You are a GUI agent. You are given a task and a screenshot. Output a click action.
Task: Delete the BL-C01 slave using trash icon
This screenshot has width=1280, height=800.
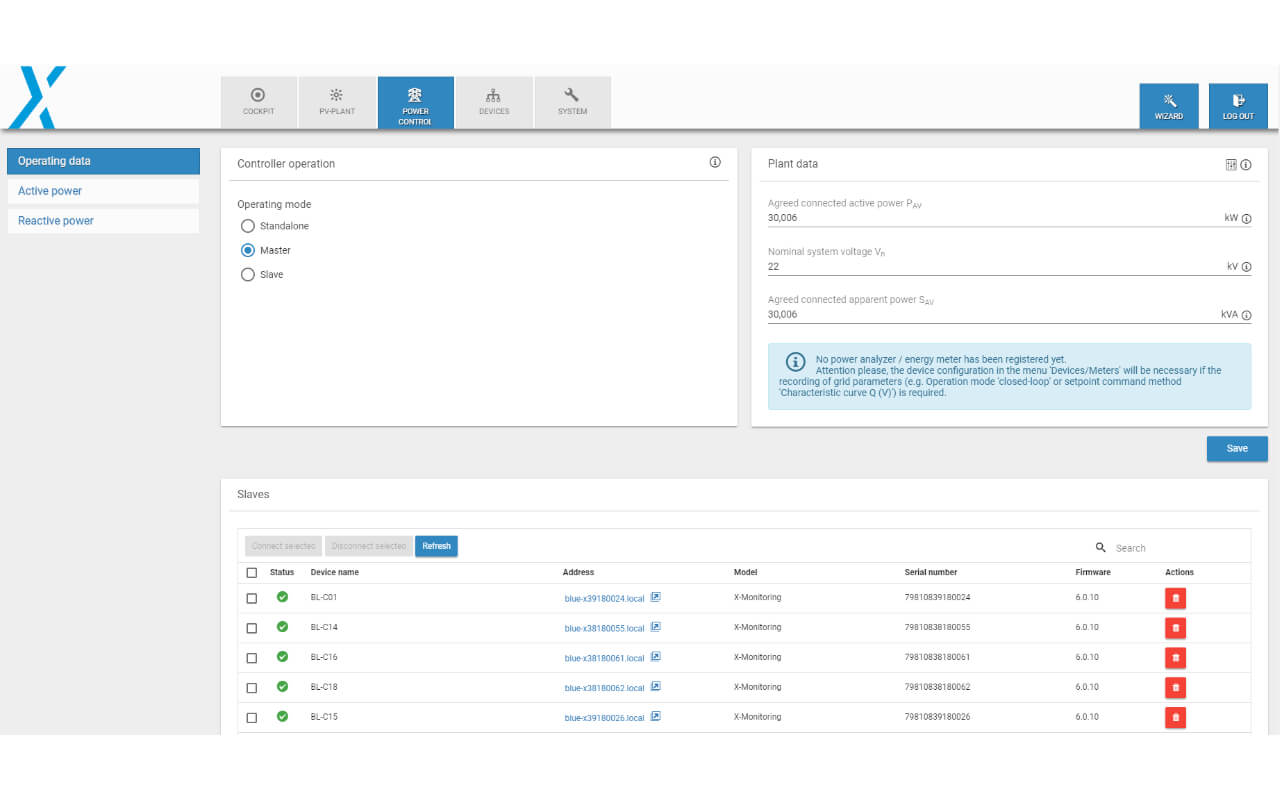[x=1175, y=598]
